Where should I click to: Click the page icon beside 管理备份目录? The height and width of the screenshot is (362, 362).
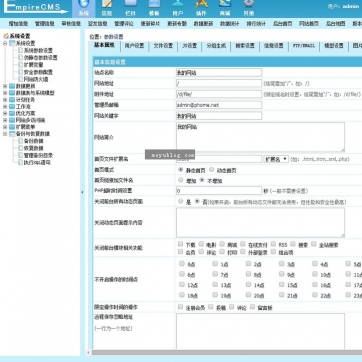pyautogui.click(x=20, y=155)
